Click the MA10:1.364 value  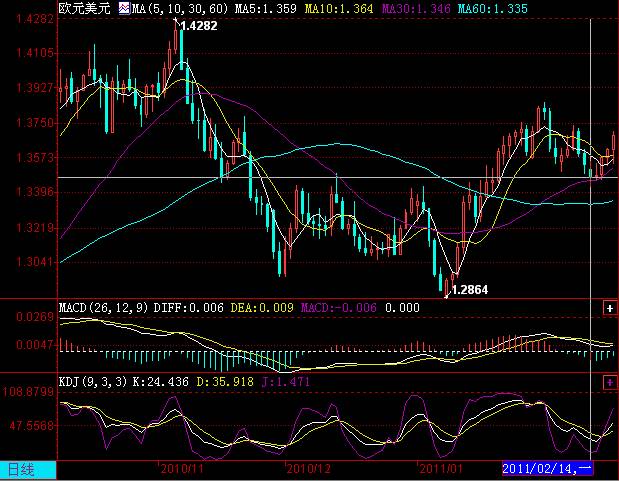tap(339, 8)
